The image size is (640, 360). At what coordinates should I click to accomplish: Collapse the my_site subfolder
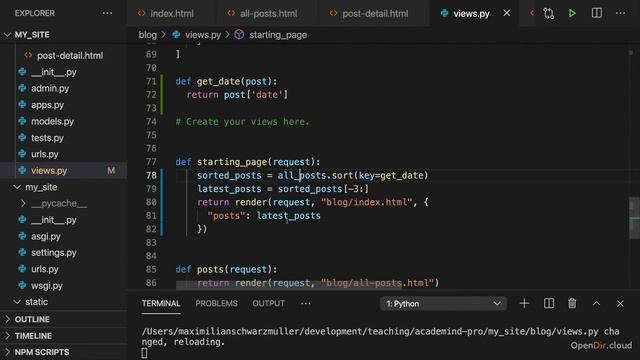(x=64, y=187)
